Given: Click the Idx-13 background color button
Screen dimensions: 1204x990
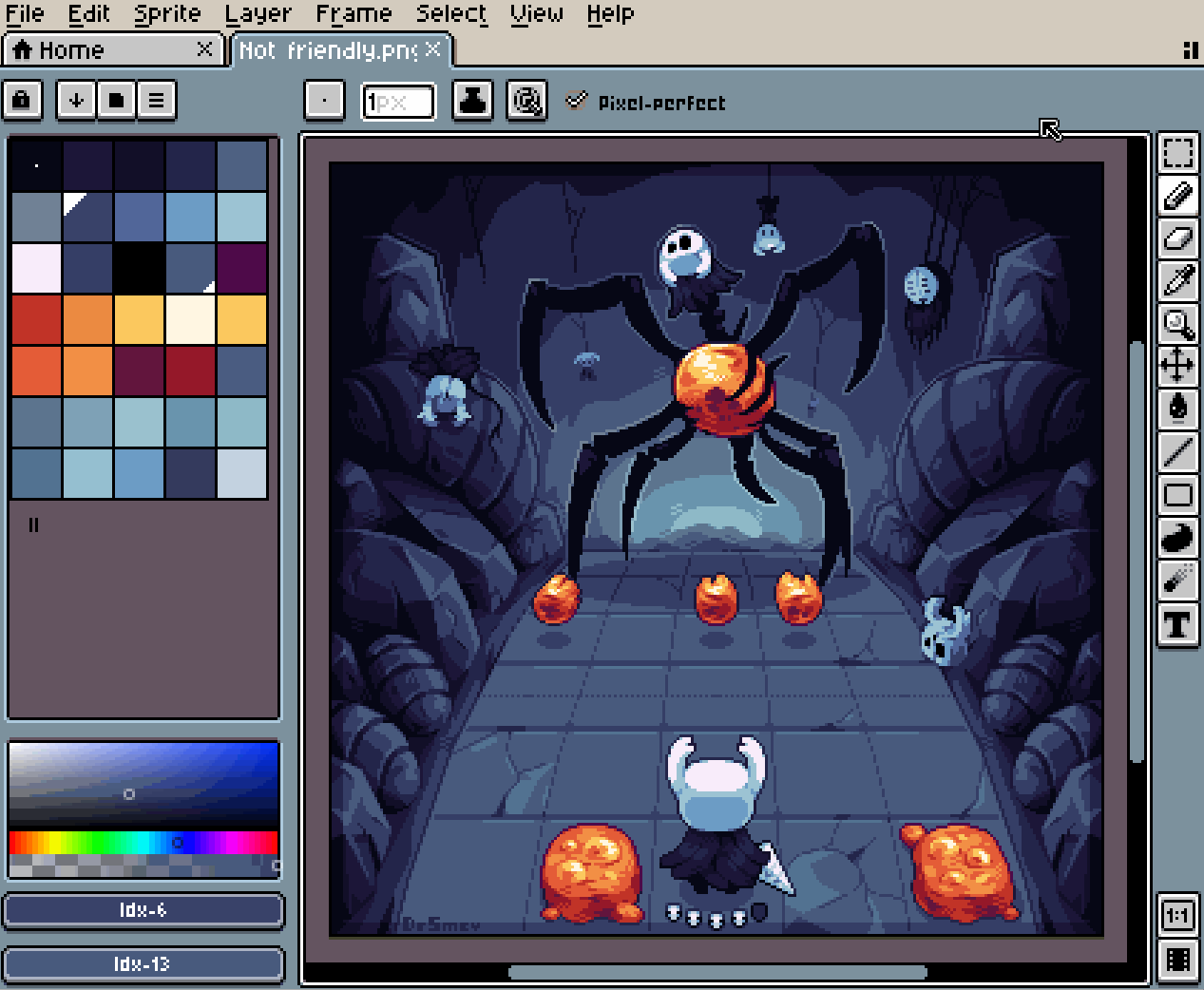Looking at the screenshot, I should point(143,963).
